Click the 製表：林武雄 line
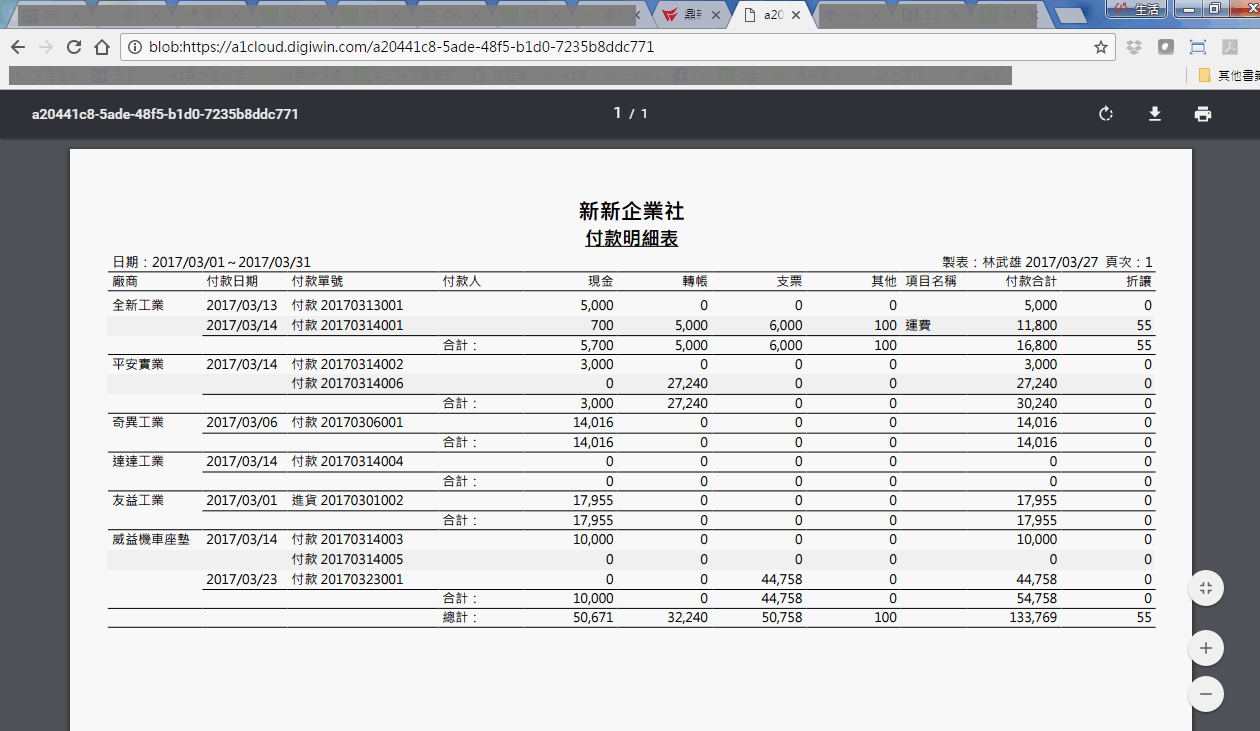This screenshot has width=1260, height=731. (x=1047, y=262)
